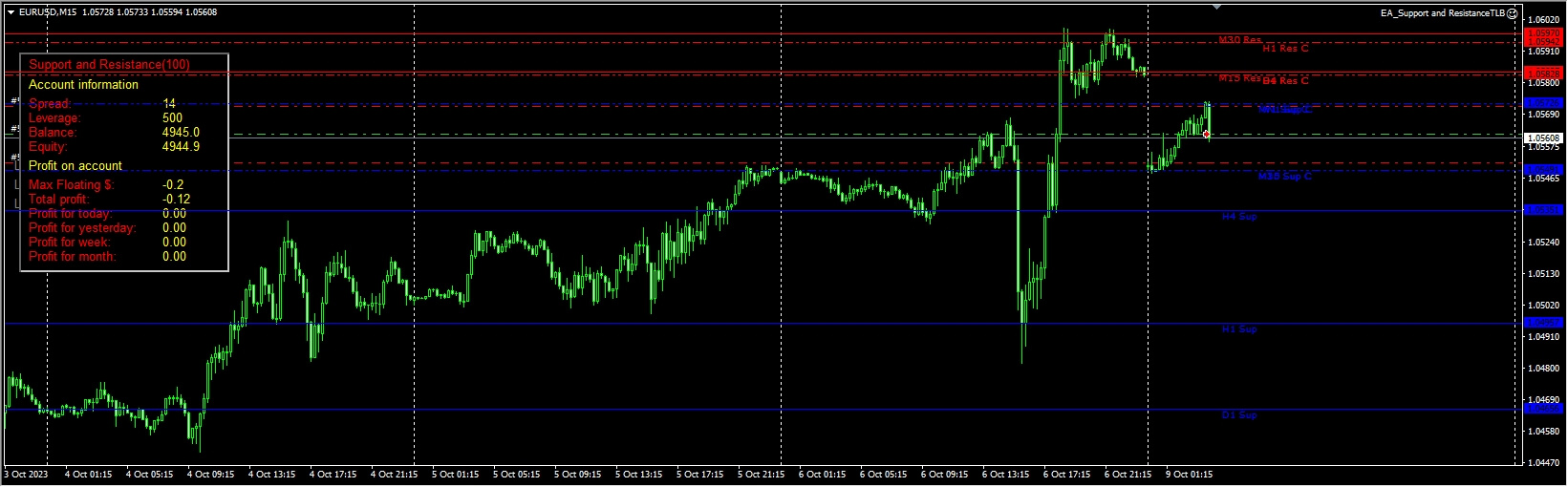
Task: Click the Support and Resistance(100) panel title
Action: 109,65
